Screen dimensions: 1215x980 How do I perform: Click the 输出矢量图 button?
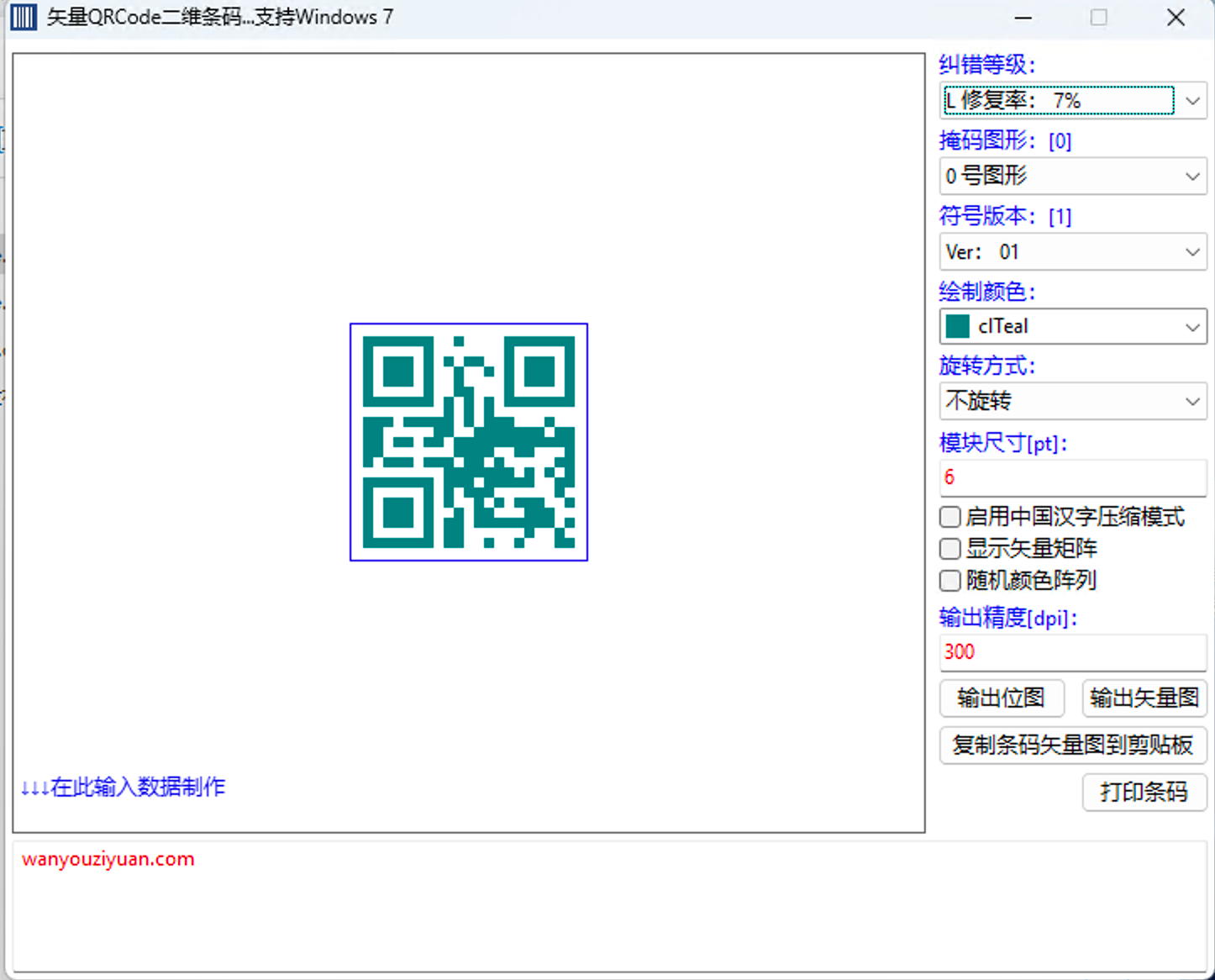click(x=1144, y=698)
